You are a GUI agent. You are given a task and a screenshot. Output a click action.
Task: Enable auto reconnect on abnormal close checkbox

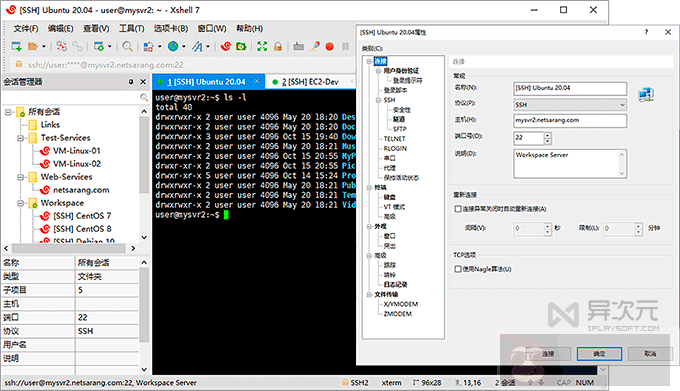point(458,209)
